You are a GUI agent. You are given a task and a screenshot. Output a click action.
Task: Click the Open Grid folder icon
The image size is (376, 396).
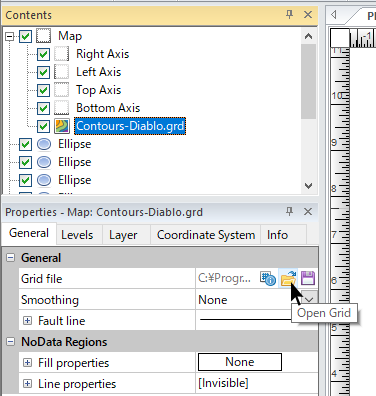tap(288, 278)
